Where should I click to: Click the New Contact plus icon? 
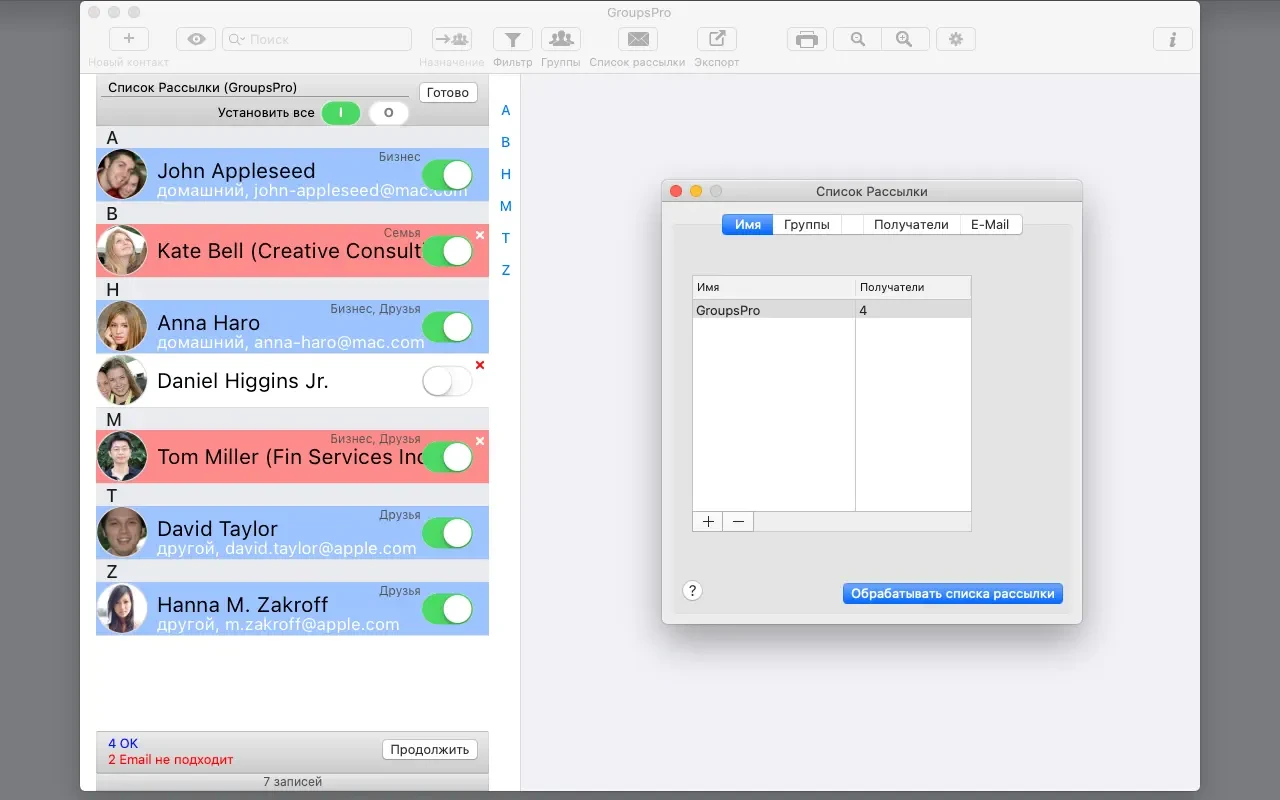tap(129, 39)
